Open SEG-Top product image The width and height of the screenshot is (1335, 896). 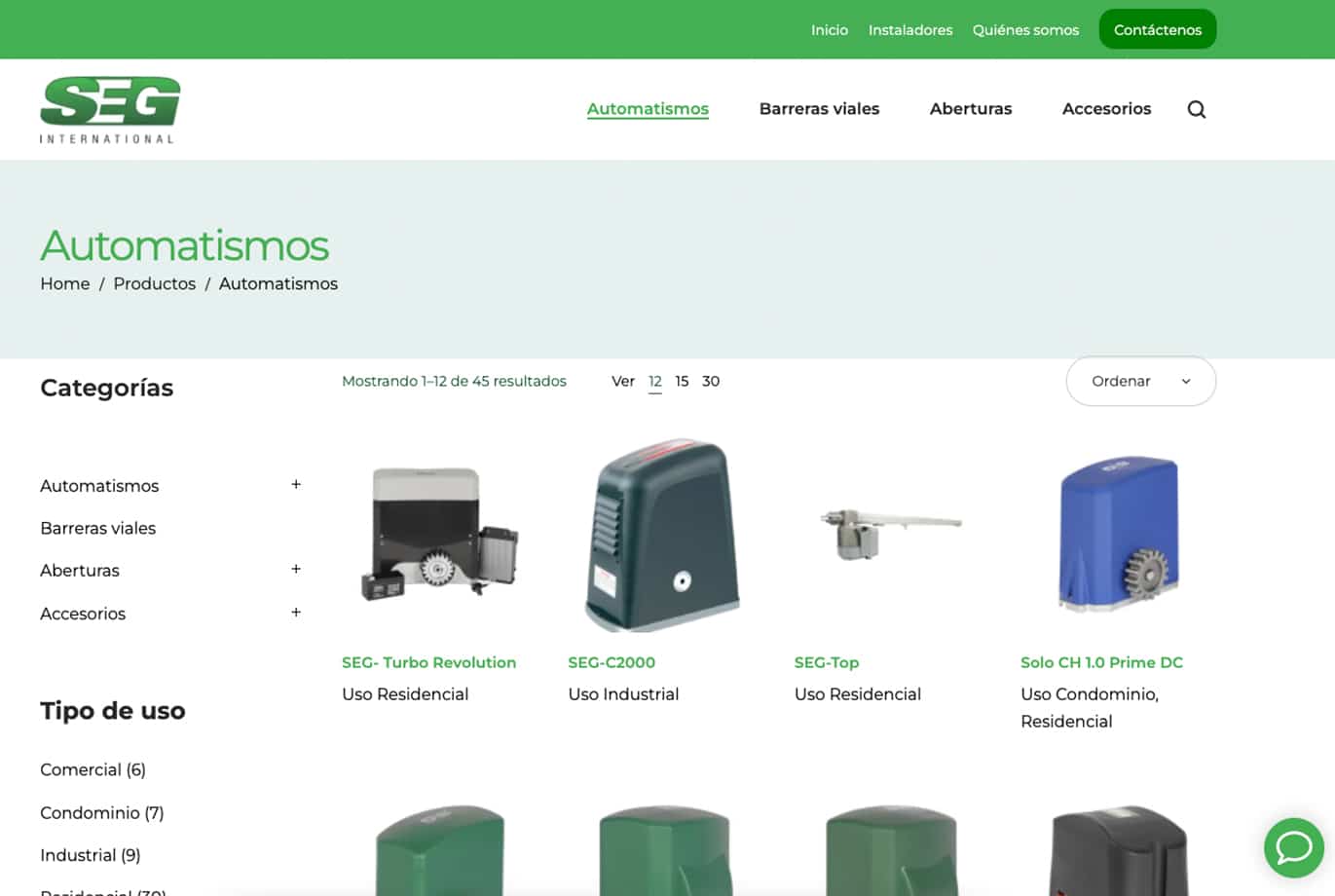coord(891,534)
